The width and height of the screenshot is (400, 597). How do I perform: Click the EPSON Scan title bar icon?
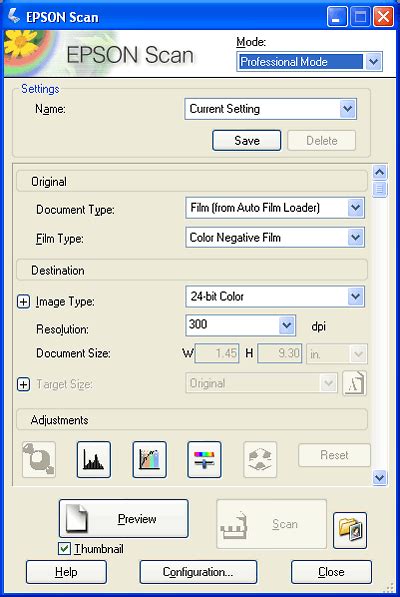14,17
